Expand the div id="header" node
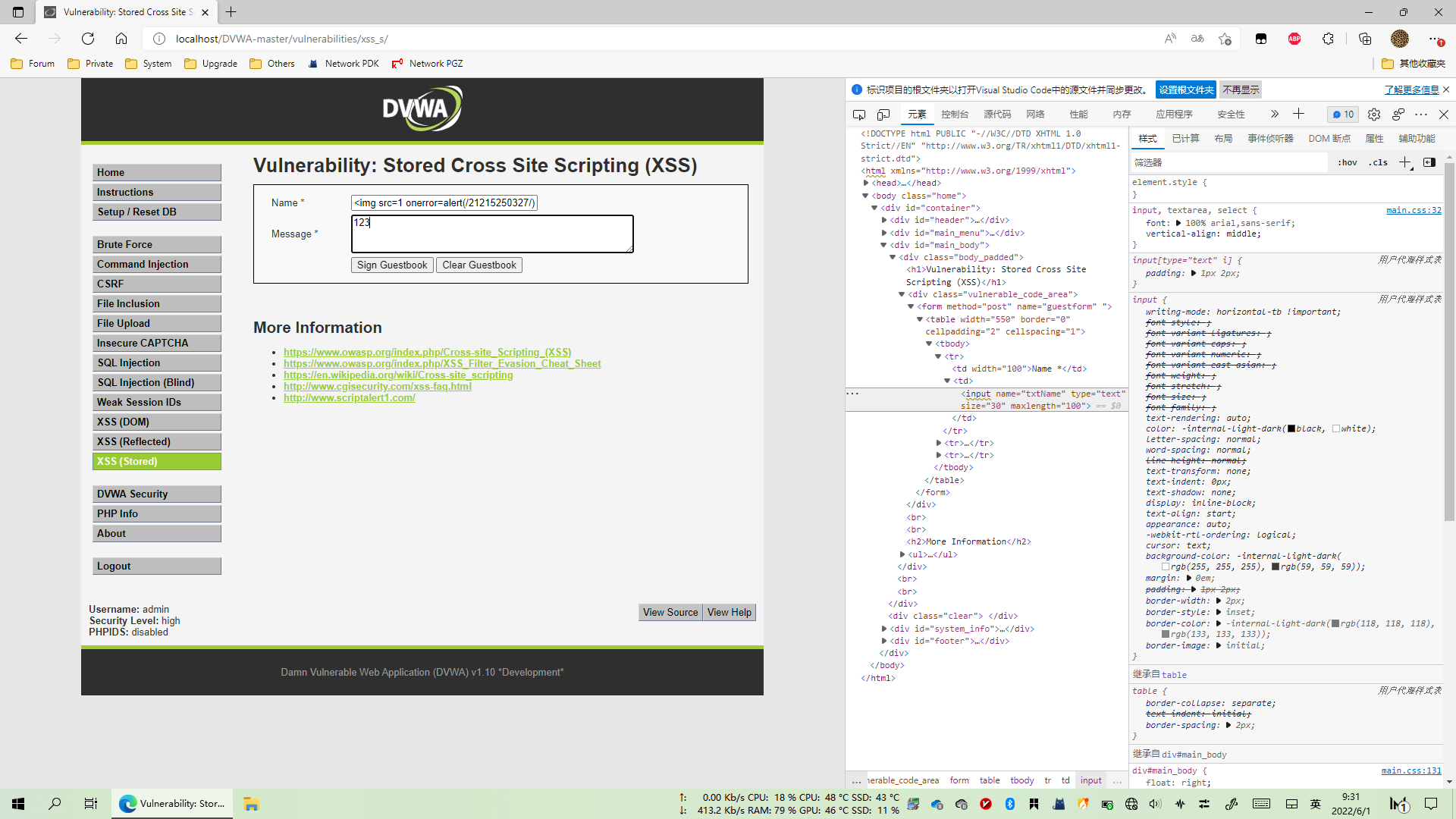 884,220
